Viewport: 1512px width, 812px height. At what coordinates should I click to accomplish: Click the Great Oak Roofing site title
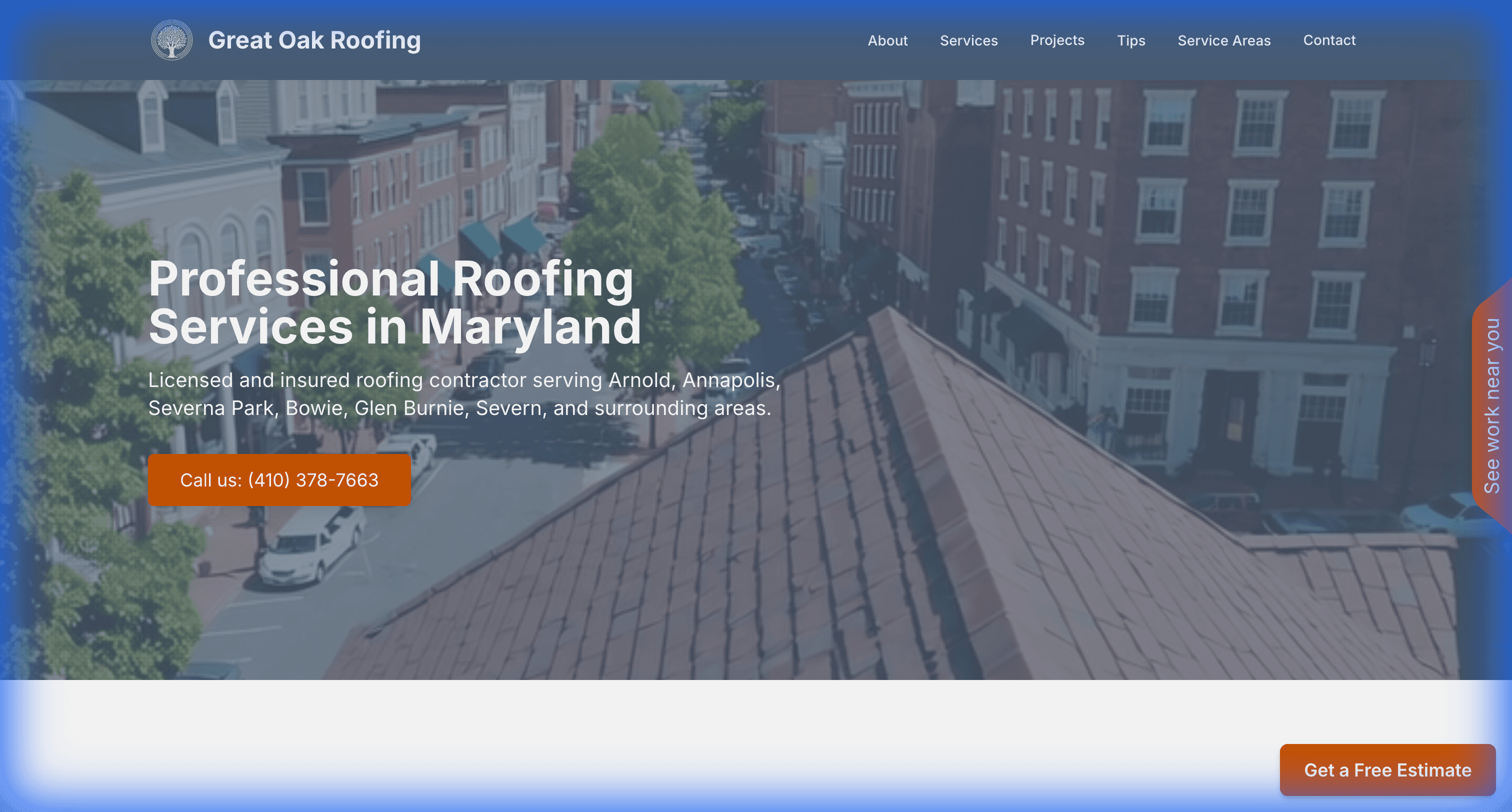coord(314,40)
